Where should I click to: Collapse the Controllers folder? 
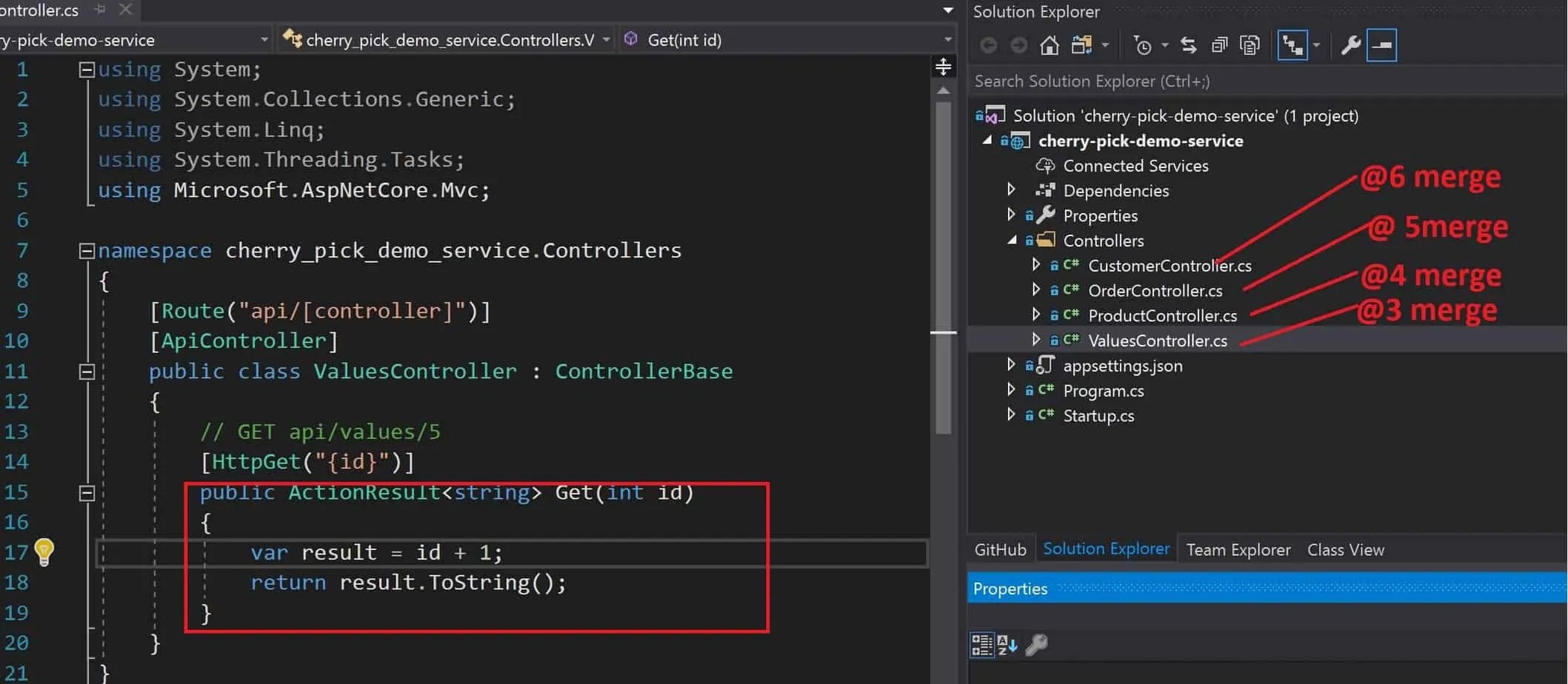[x=1010, y=240]
